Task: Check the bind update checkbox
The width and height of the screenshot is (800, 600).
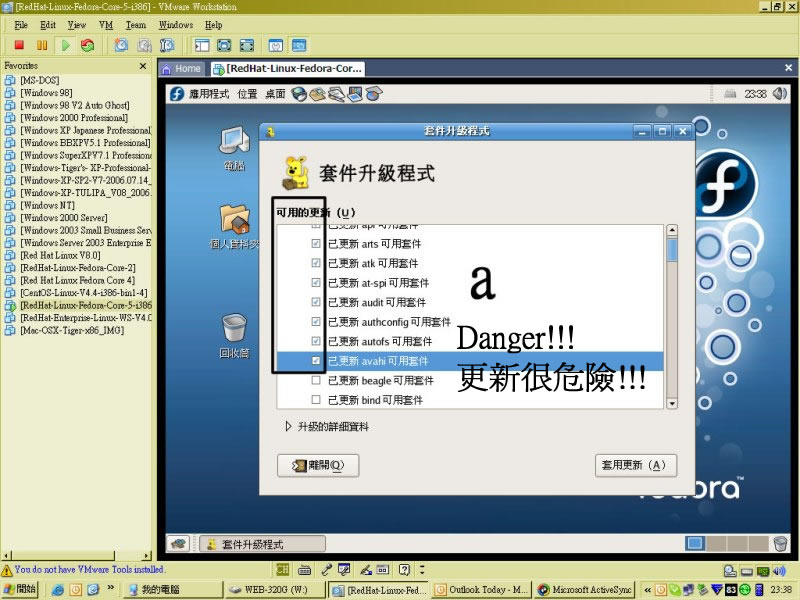Action: pos(316,399)
